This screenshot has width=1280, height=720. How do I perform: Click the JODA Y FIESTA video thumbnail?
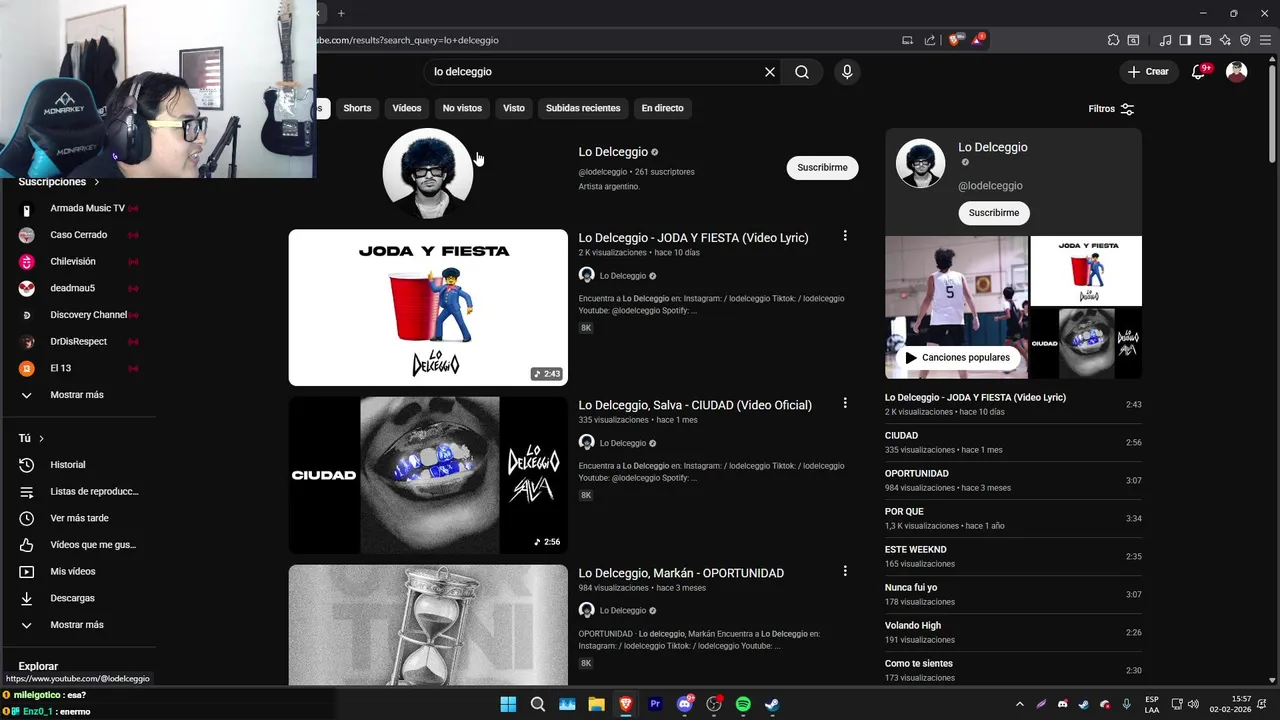tap(428, 308)
